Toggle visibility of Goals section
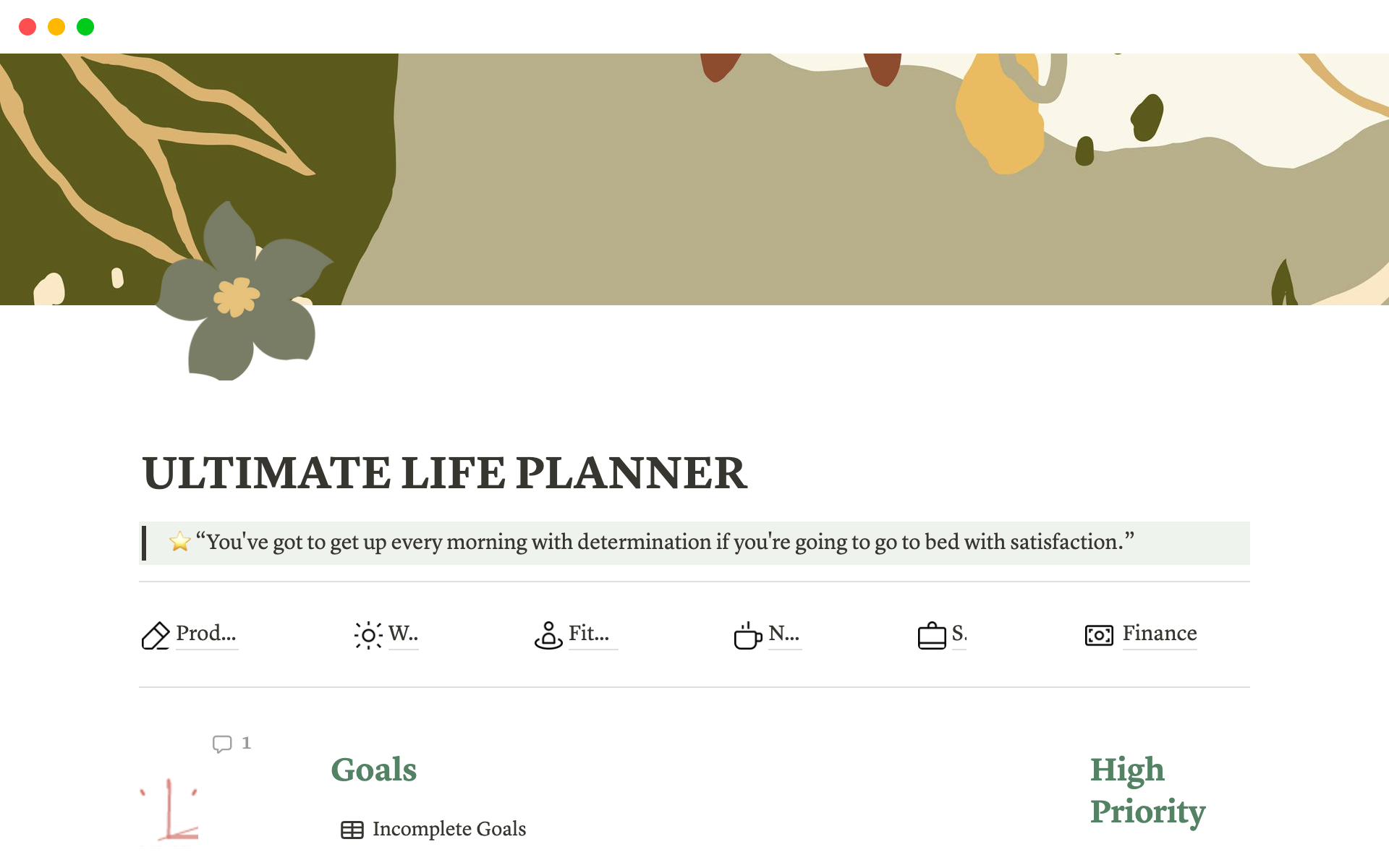Viewport: 1389px width, 868px height. tap(374, 769)
